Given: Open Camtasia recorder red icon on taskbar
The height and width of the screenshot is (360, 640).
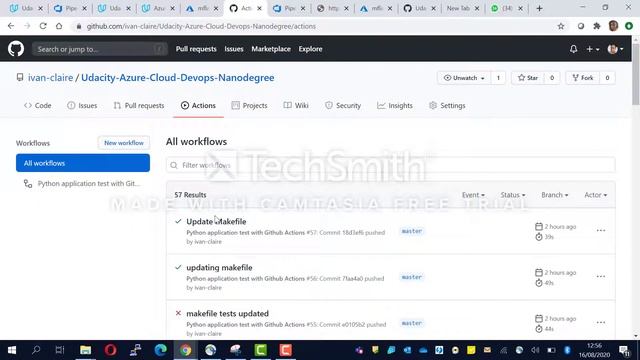Looking at the screenshot, I should (x=285, y=350).
